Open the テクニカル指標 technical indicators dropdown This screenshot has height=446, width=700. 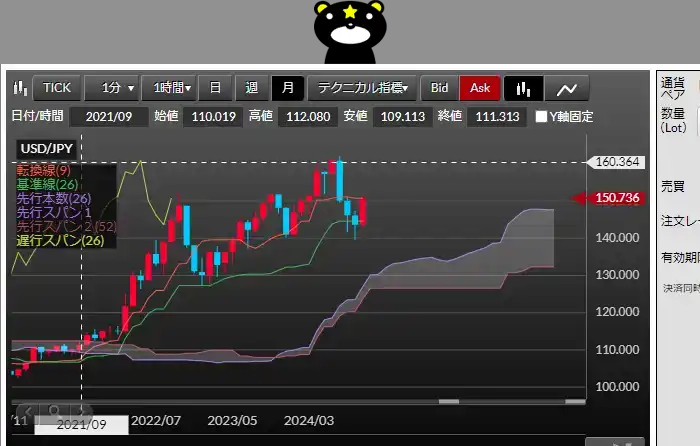[x=362, y=88]
